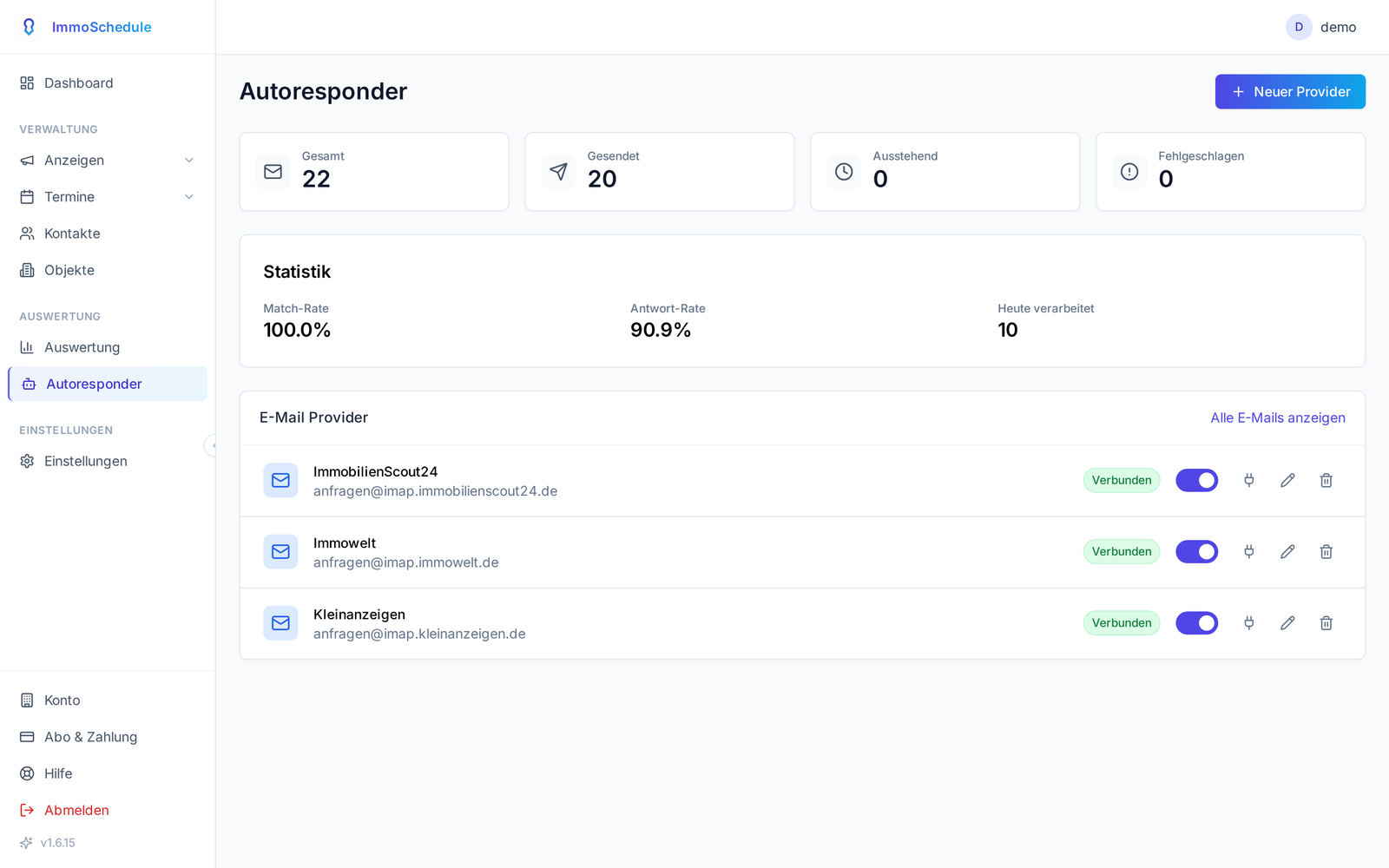The width and height of the screenshot is (1389, 868).
Task: Open the Konto page
Action: tap(108, 700)
